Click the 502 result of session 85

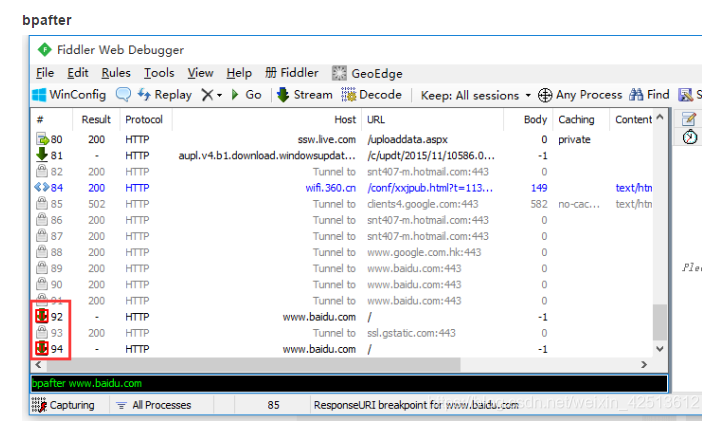(96, 204)
